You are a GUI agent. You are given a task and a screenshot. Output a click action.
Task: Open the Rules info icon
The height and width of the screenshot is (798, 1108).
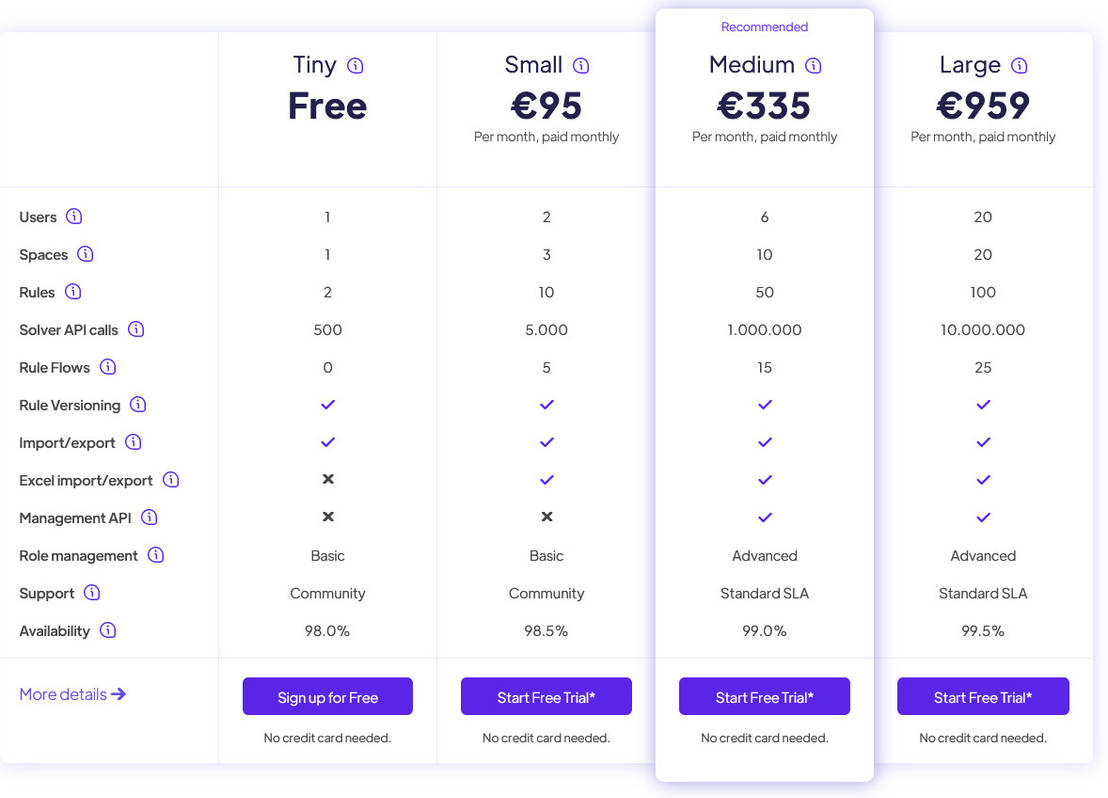(x=75, y=292)
